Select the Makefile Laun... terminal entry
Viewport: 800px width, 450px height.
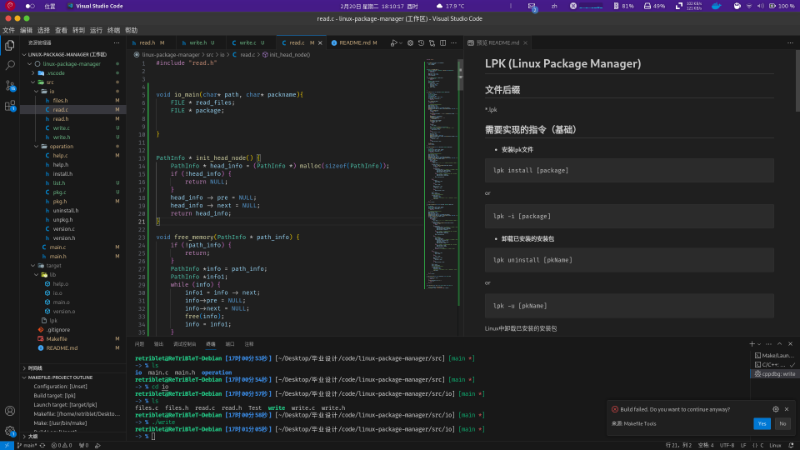(x=774, y=356)
